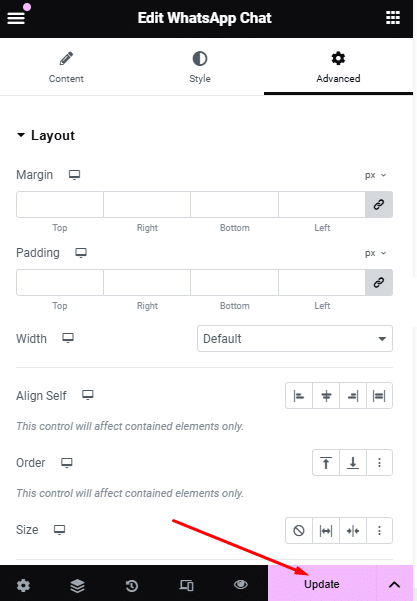Click the Preview Changes eye icon
Screen dimensions: 417x601
pyautogui.click(x=241, y=585)
